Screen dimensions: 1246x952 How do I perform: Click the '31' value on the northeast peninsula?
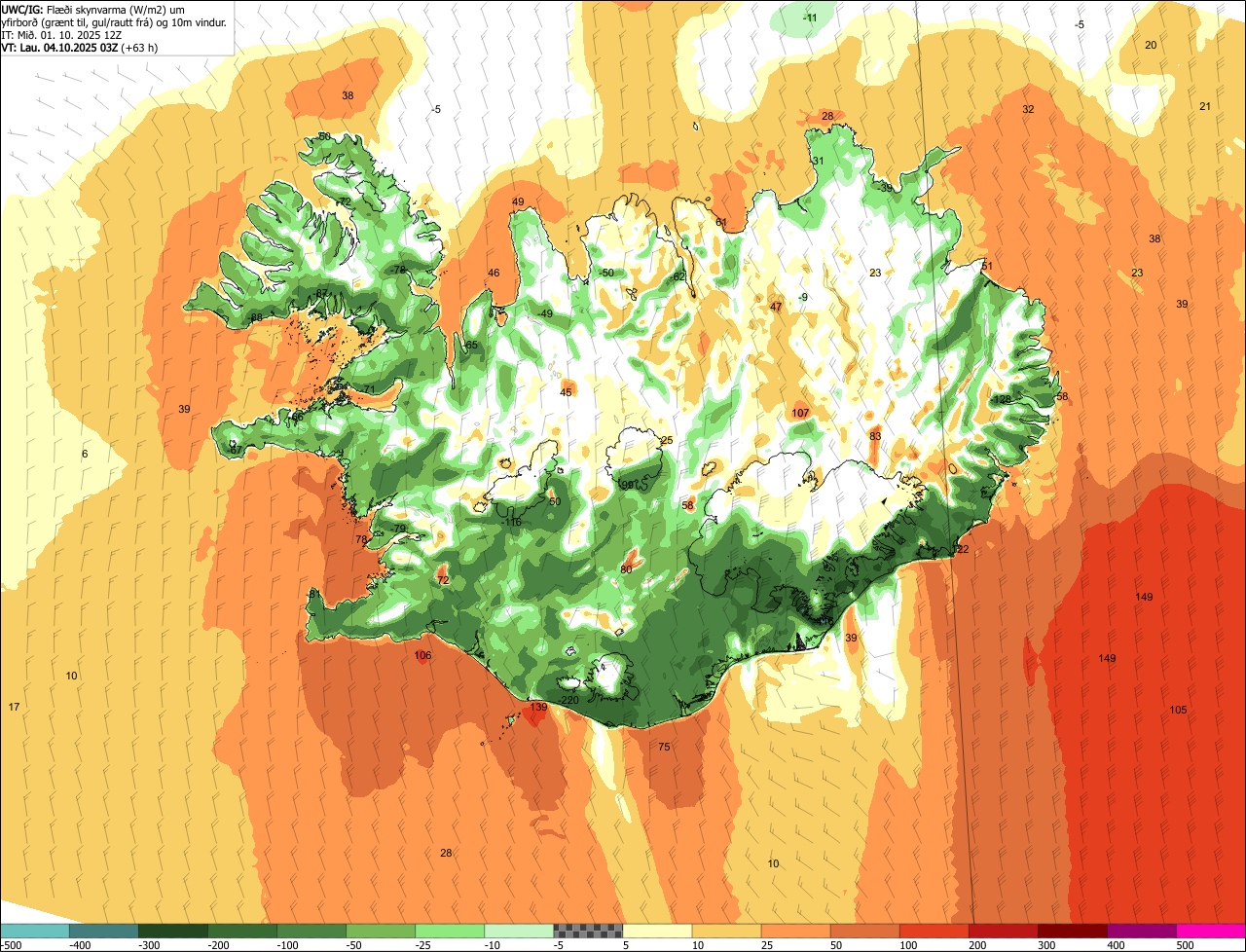pos(819,161)
